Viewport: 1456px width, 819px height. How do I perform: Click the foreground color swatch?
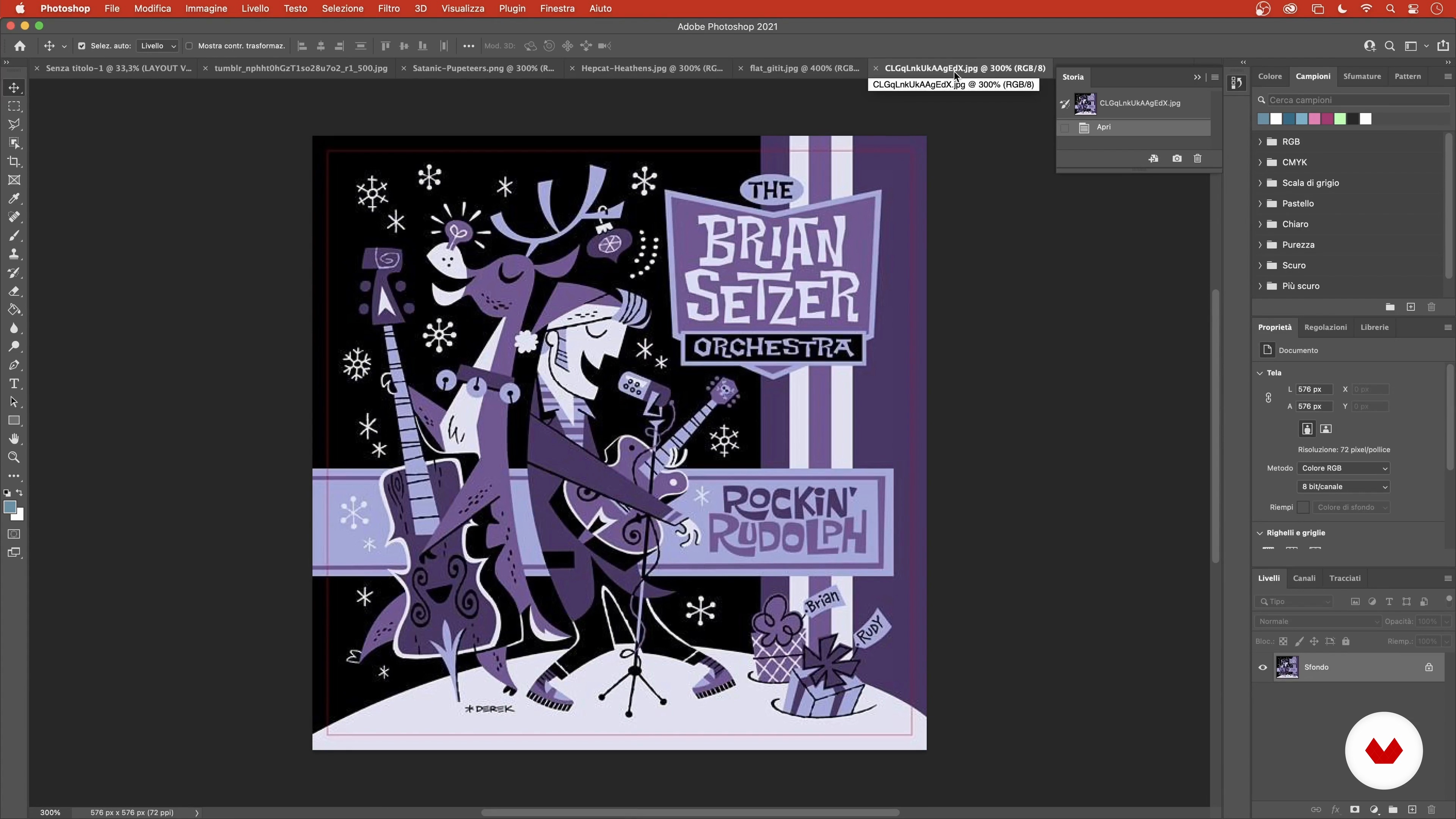(x=9, y=508)
